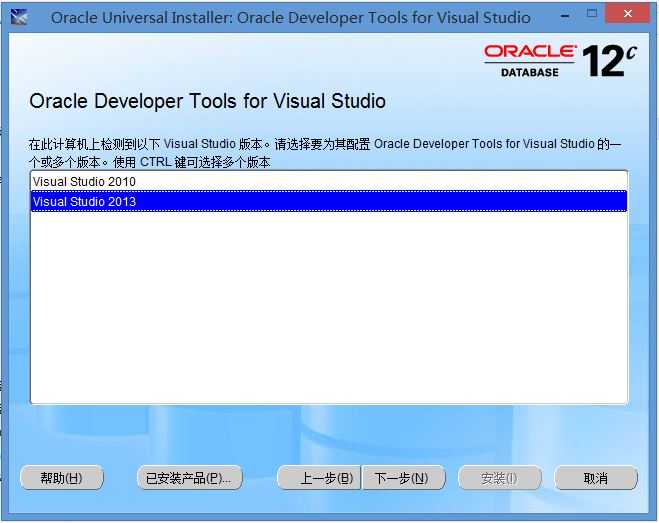Select the highlighted Visual Studio 2013 entry
659x523 pixels.
(329, 201)
